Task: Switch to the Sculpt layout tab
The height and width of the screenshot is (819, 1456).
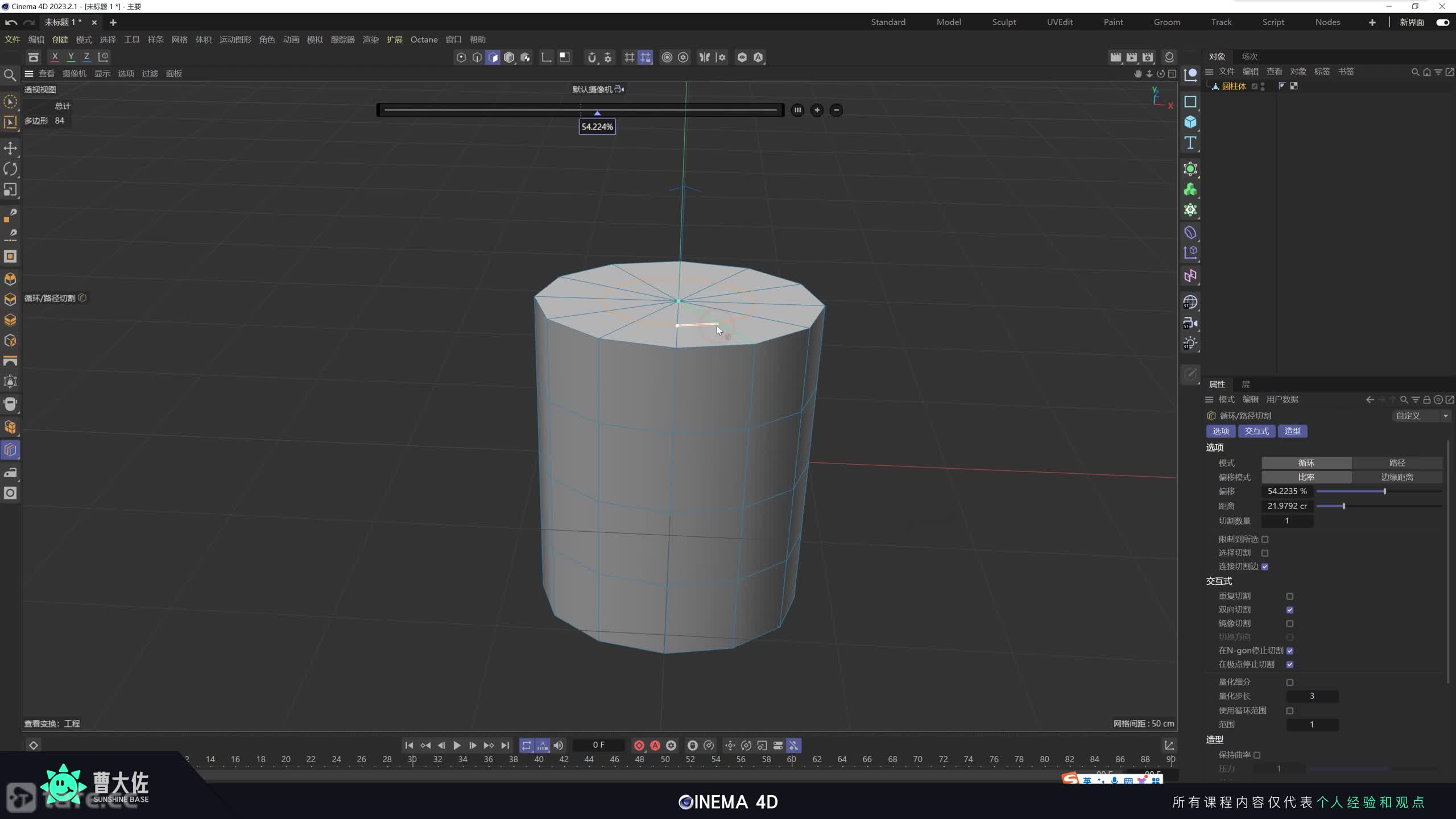Action: [x=1004, y=22]
